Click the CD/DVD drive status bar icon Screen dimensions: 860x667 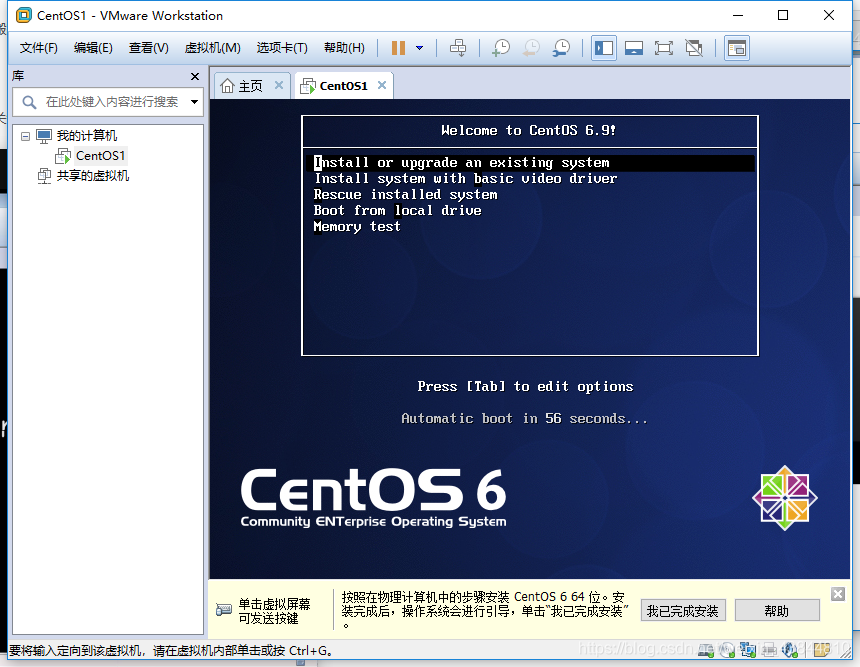click(727, 650)
